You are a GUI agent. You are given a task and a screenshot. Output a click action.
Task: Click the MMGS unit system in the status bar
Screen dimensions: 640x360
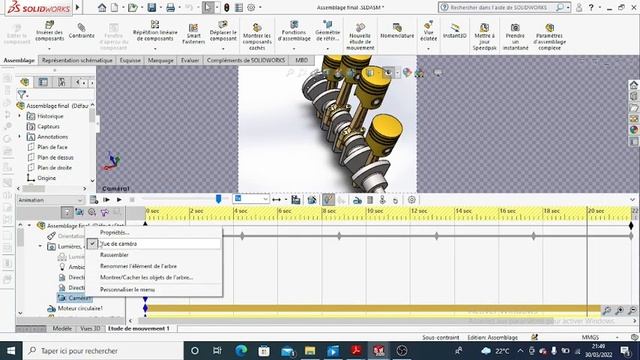click(x=590, y=337)
